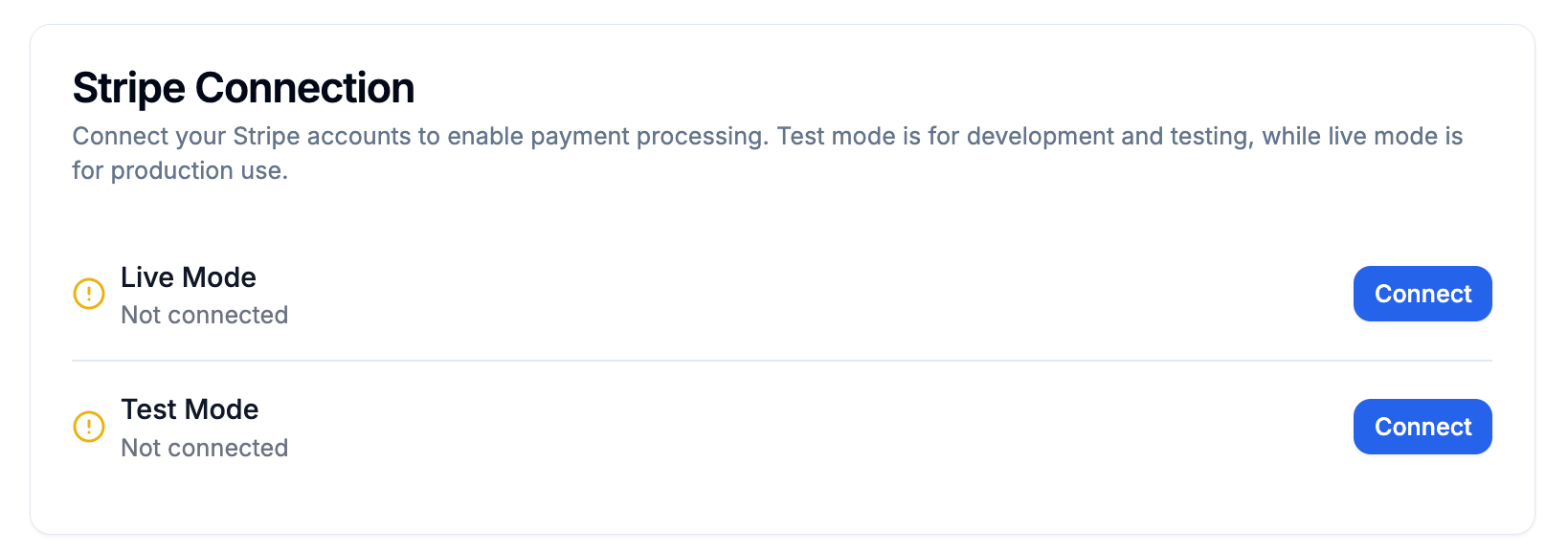Select the Live Mode label
Viewport: 1568px width, 551px height.
(x=189, y=277)
